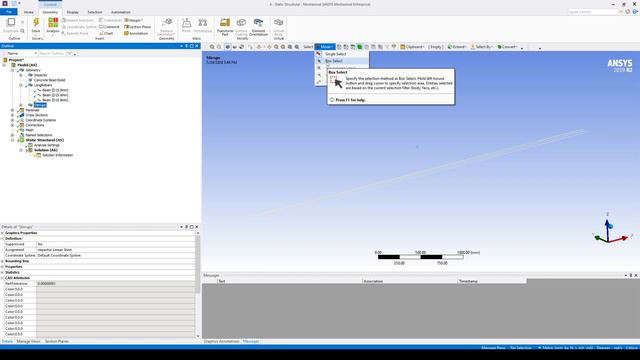Expand the Cross Sections node
The height and width of the screenshot is (360, 640).
point(12,115)
